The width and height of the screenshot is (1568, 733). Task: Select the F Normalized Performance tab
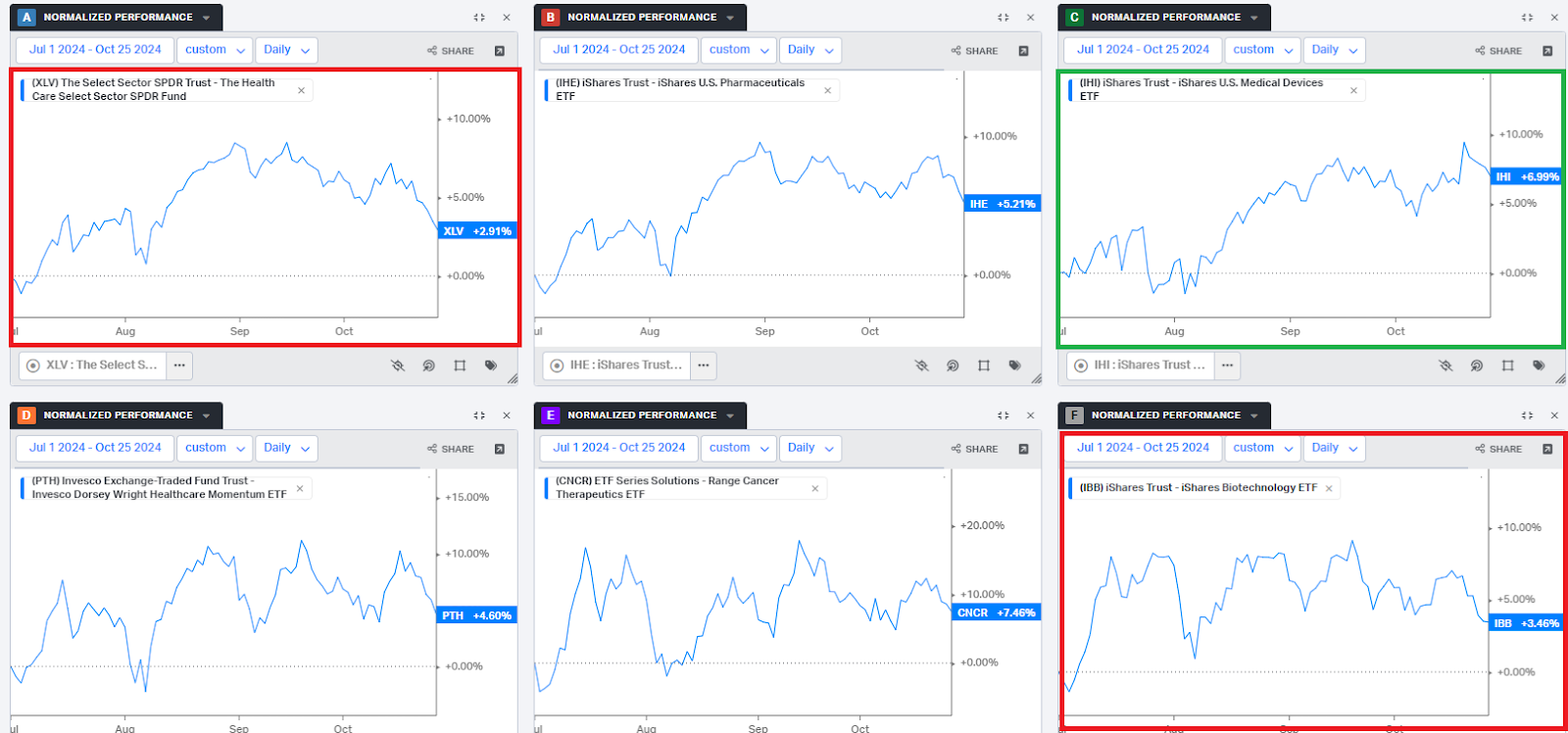tap(1165, 415)
